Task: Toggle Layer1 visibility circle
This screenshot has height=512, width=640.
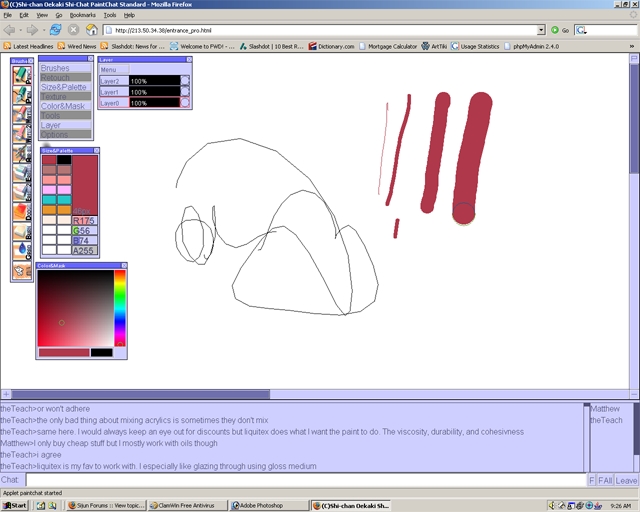Action: 185,91
